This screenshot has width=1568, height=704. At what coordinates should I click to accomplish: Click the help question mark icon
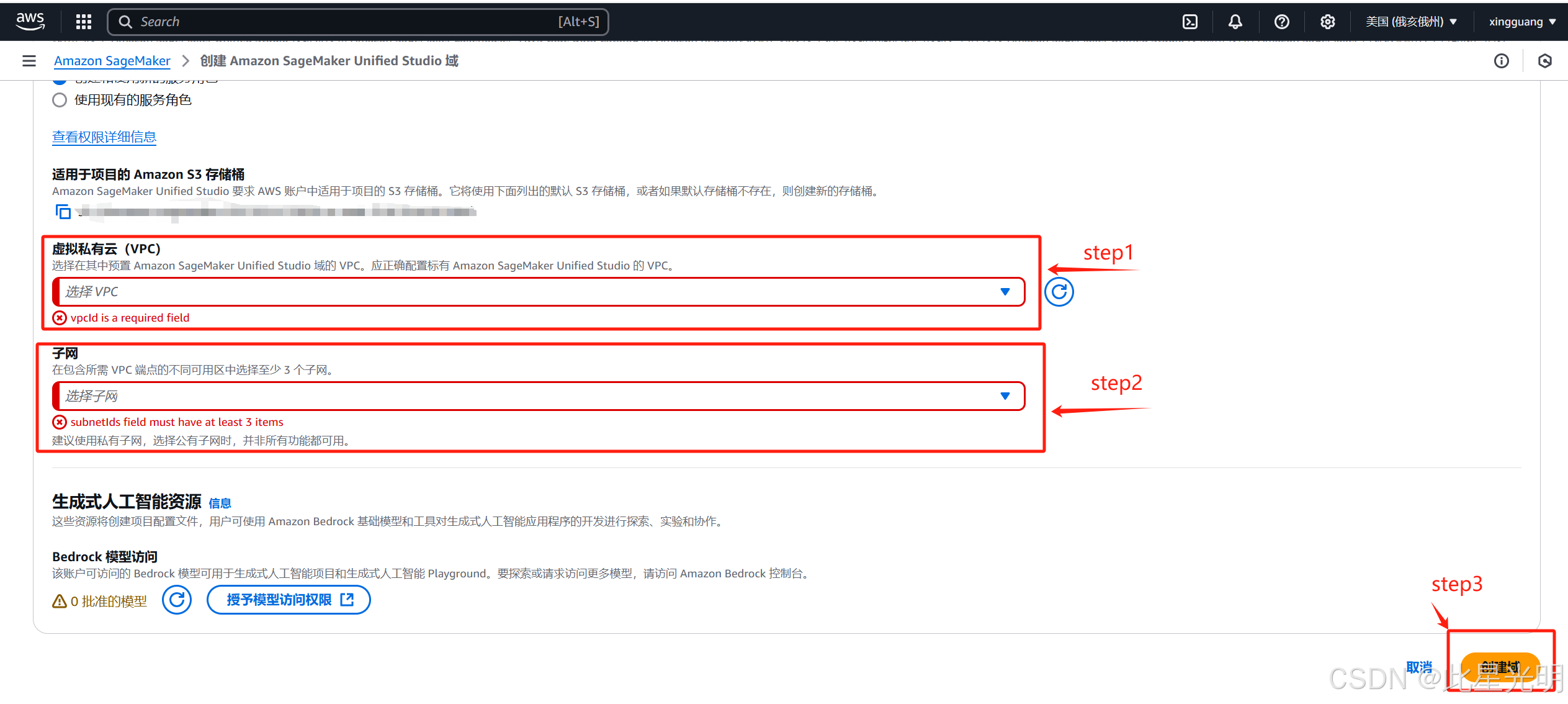[x=1281, y=22]
